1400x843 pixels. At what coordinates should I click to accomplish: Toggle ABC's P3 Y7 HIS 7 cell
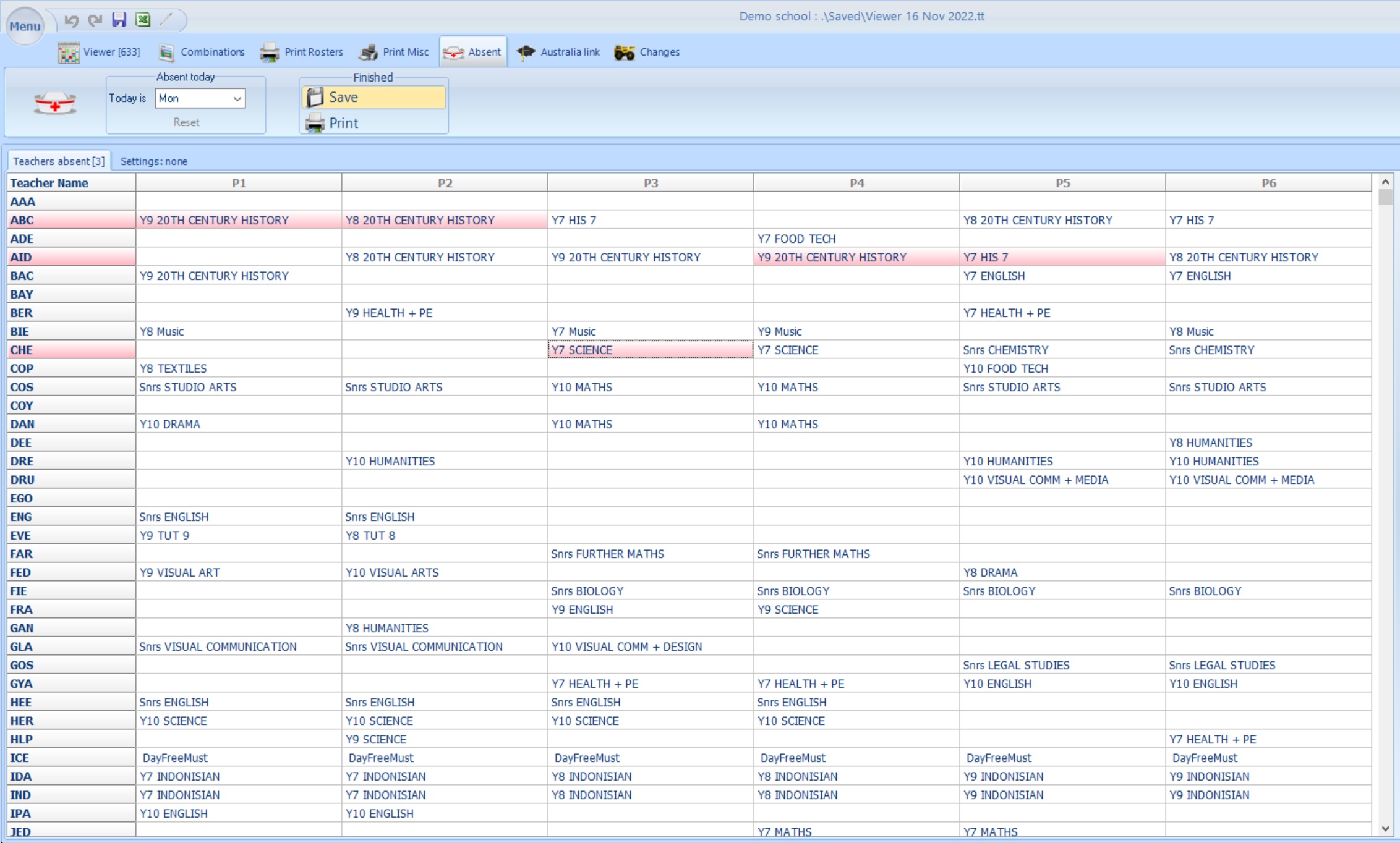click(x=650, y=220)
